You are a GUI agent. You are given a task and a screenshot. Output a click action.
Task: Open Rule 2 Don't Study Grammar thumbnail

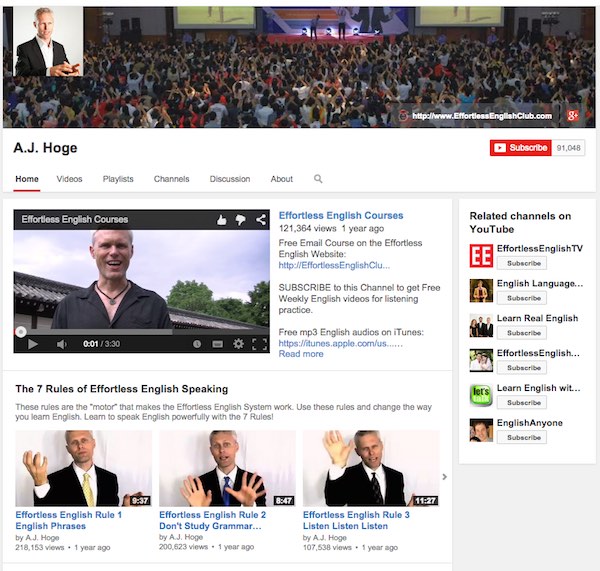(x=227, y=468)
